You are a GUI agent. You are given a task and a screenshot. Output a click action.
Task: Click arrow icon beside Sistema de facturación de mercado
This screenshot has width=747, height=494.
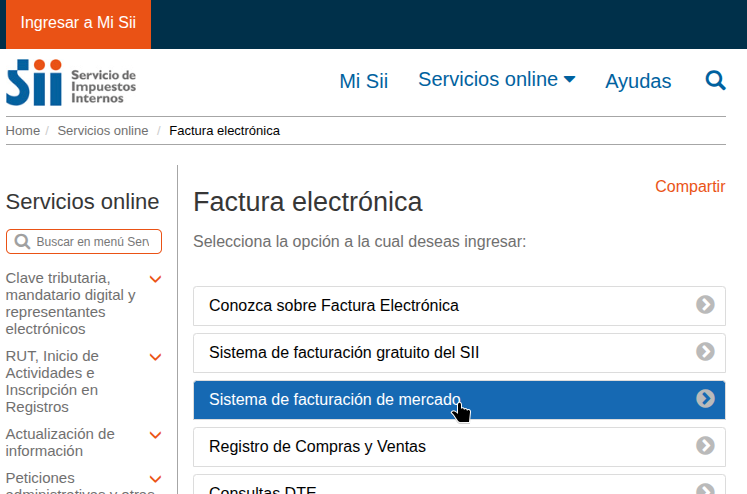[x=705, y=399]
